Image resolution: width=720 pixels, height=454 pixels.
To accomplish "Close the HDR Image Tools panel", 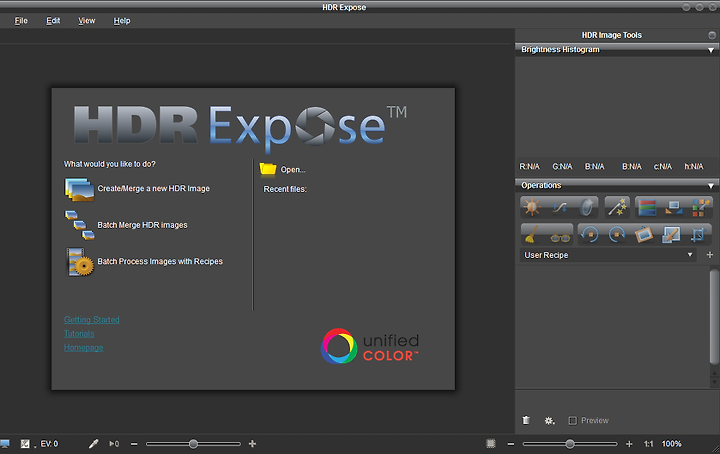I will pos(712,35).
